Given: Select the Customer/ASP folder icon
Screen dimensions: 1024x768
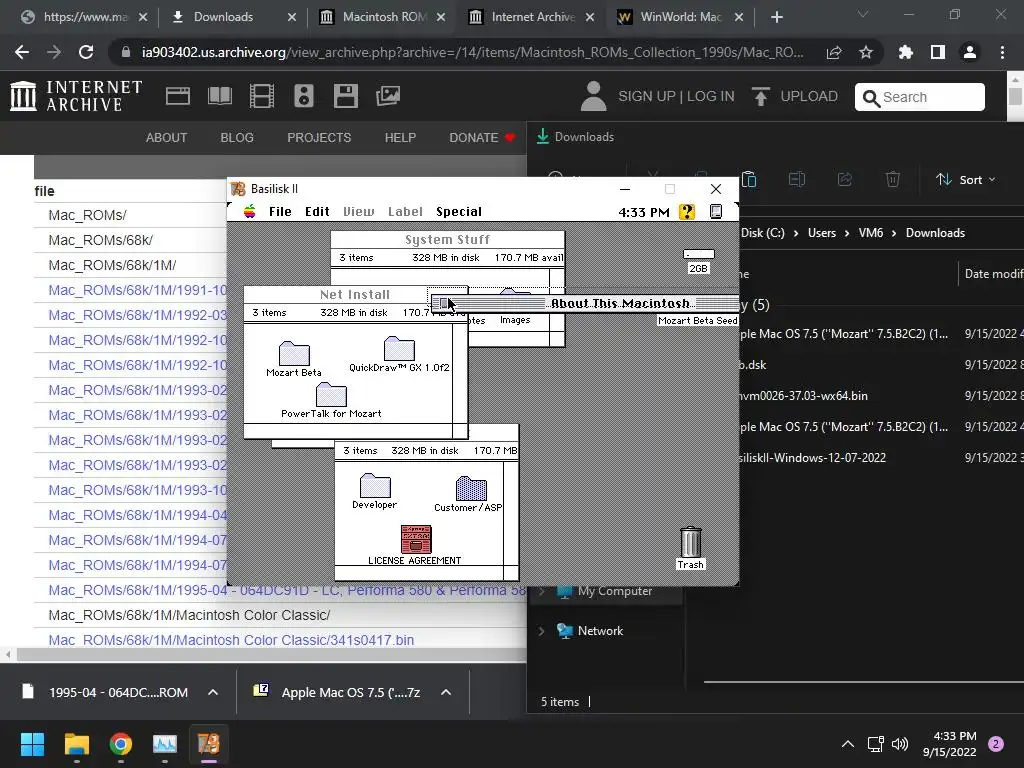Looking at the screenshot, I should click(471, 488).
